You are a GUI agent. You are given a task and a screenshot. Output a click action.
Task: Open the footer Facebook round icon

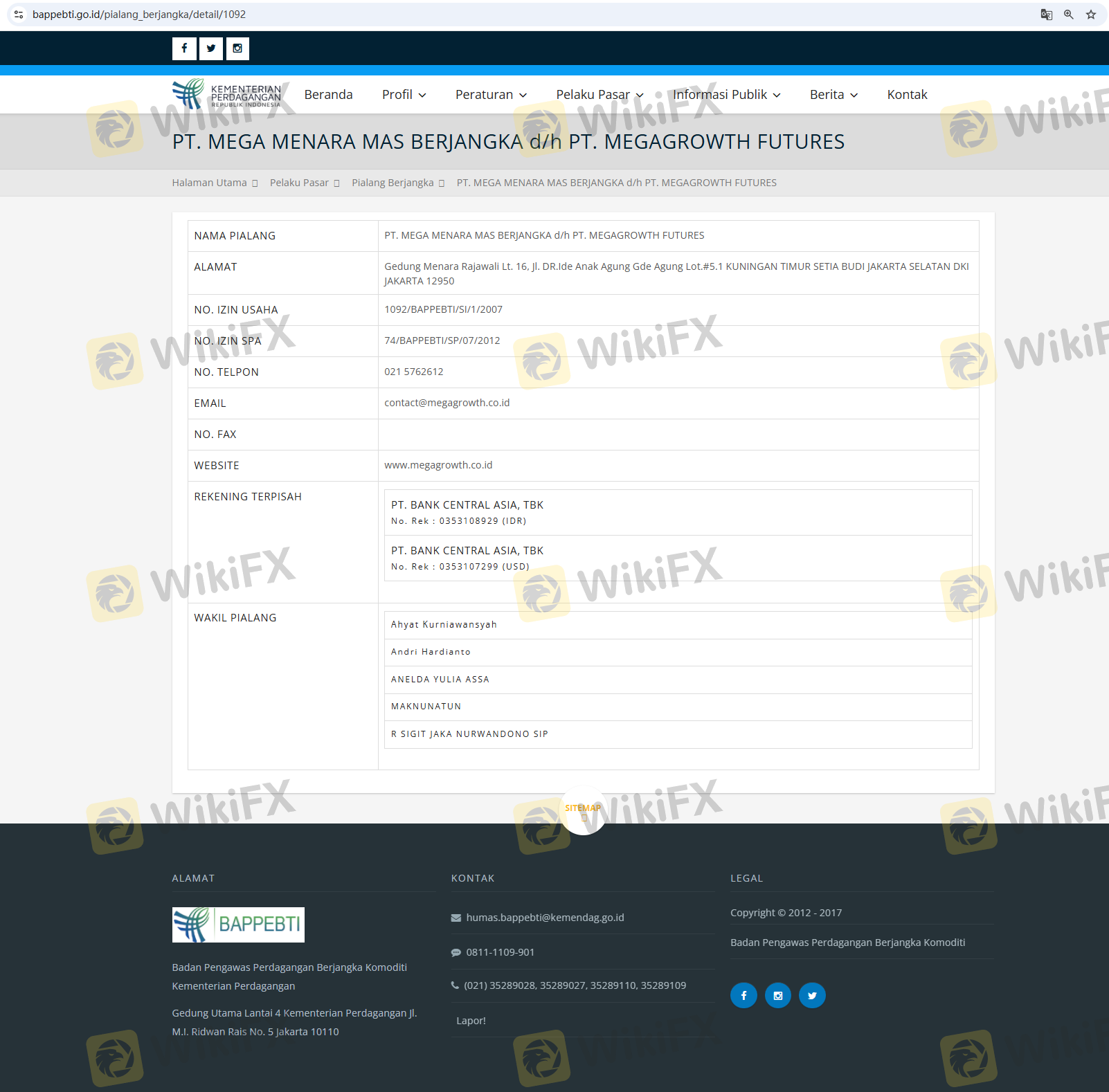tap(743, 995)
